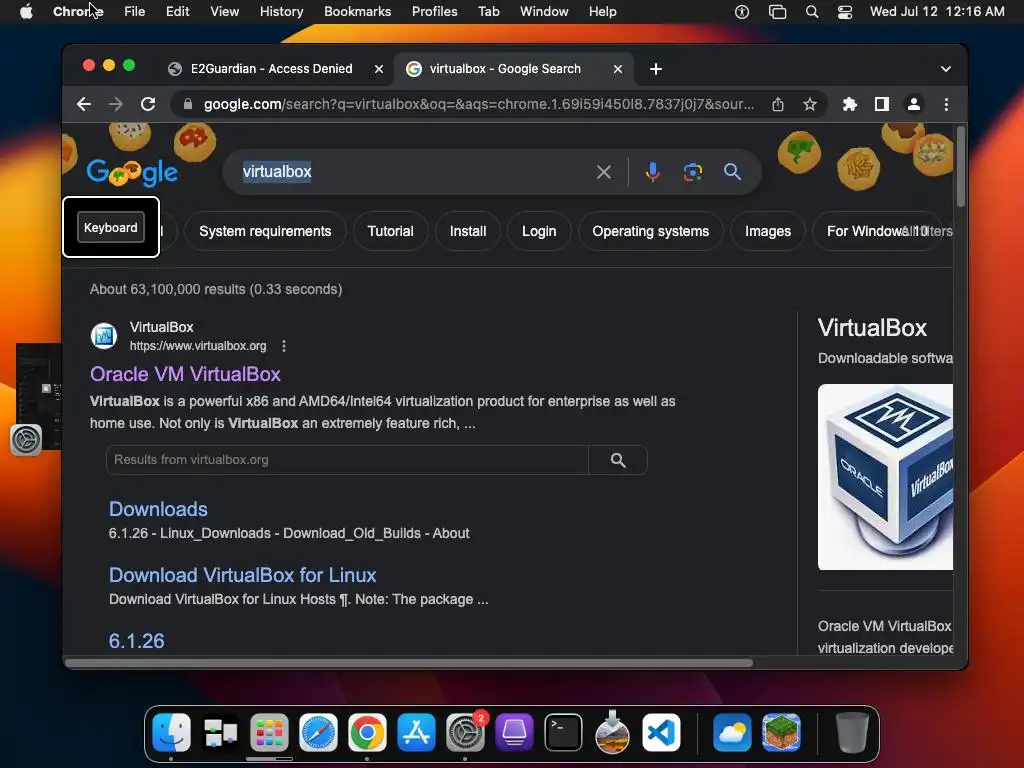Submit the search with the magnifier icon
The width and height of the screenshot is (1024, 768).
pos(733,172)
